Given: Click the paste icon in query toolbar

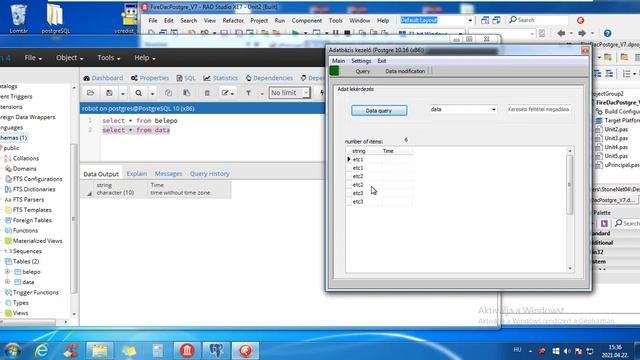Looking at the screenshot, I should pos(187,93).
